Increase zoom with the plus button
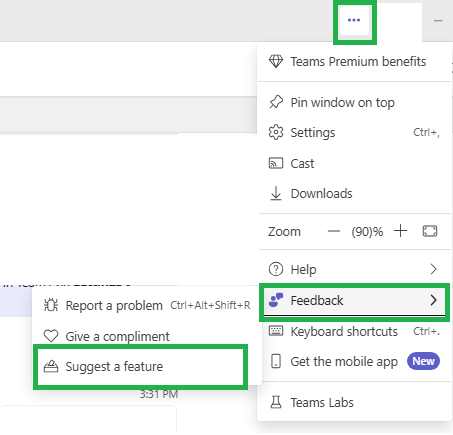Image resolution: width=453 pixels, height=435 pixels. tap(400, 231)
